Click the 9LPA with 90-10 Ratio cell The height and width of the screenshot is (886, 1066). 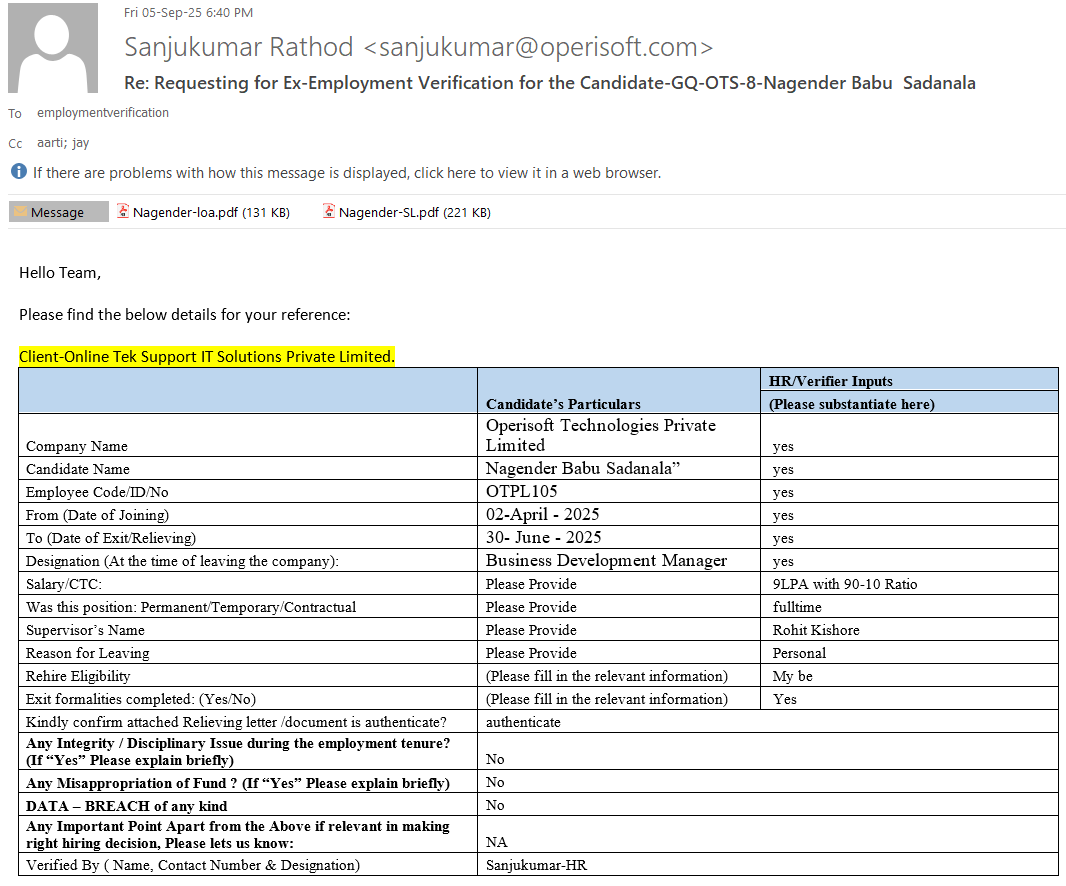(x=845, y=584)
